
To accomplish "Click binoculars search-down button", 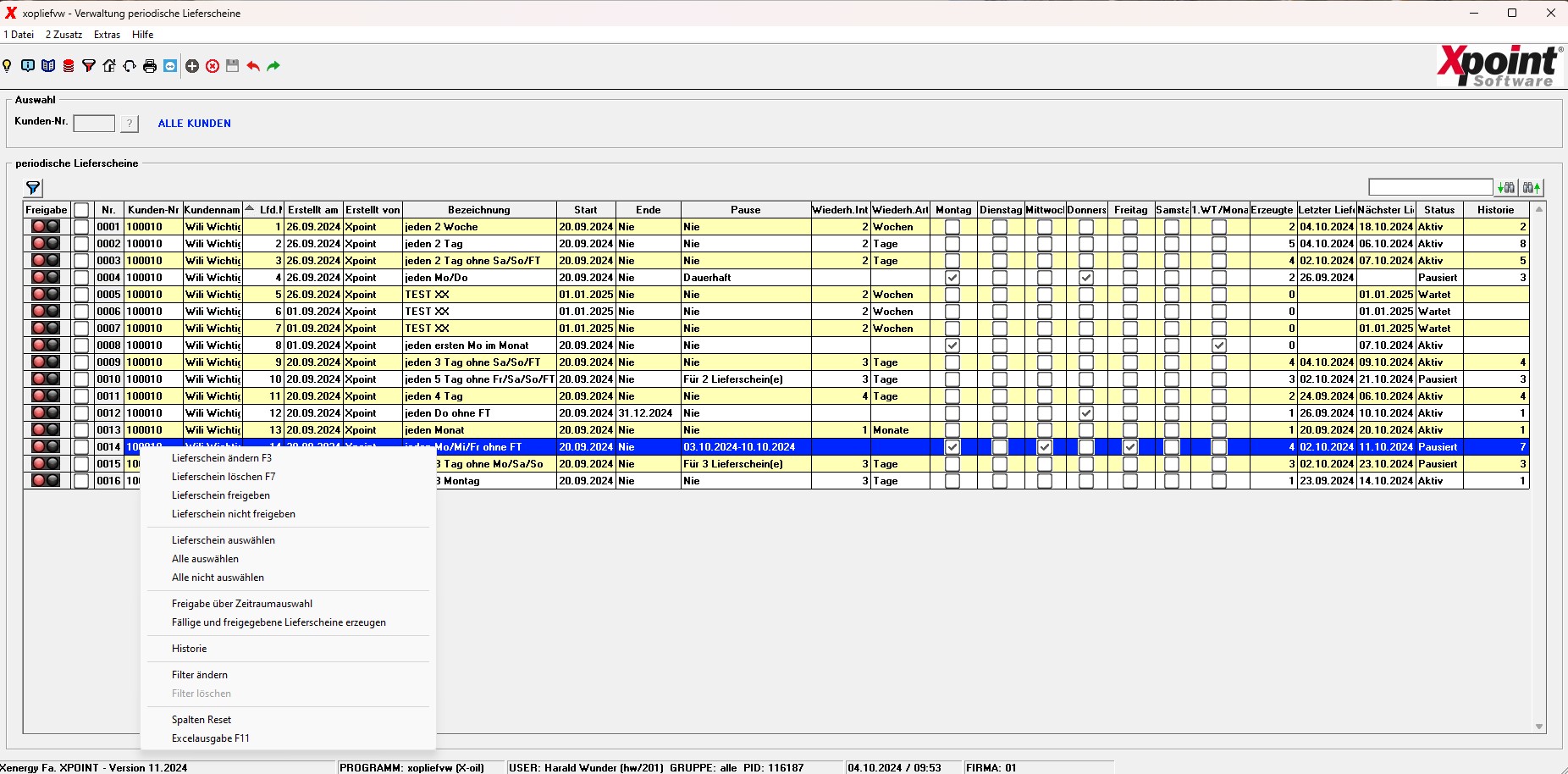I will point(1506,187).
